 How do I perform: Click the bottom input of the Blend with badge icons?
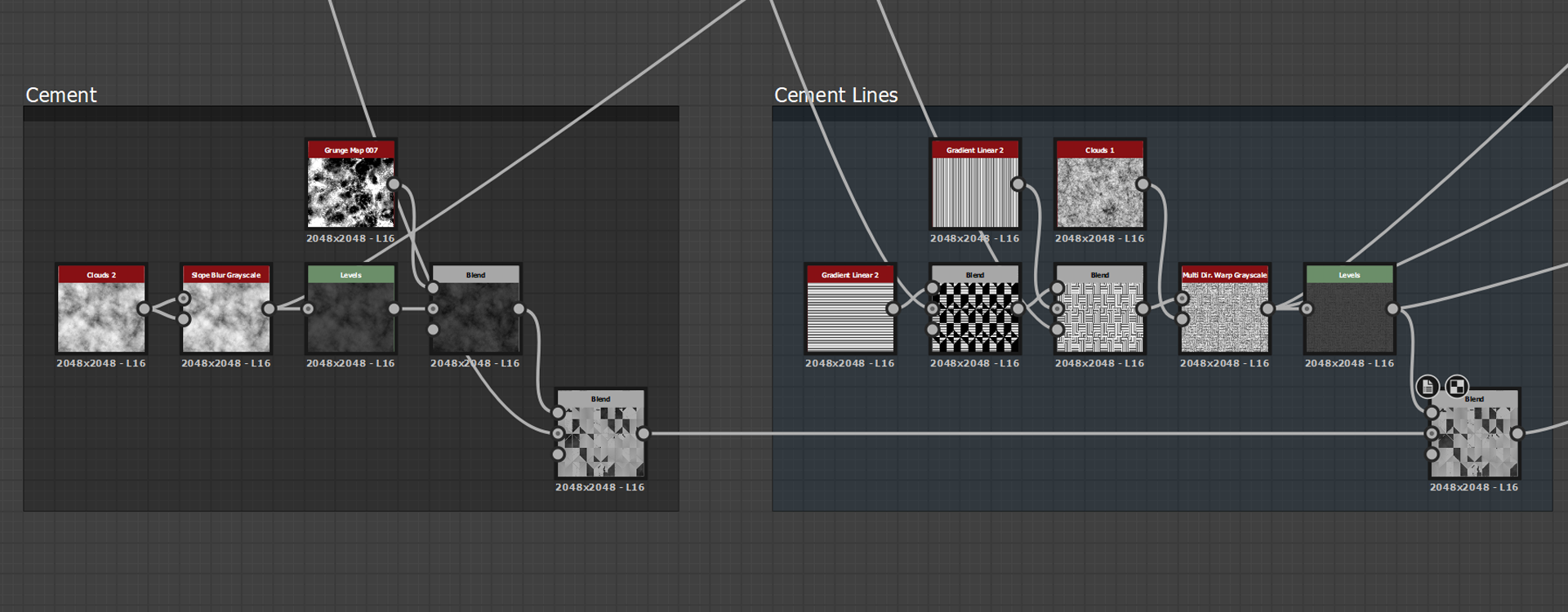[1432, 455]
